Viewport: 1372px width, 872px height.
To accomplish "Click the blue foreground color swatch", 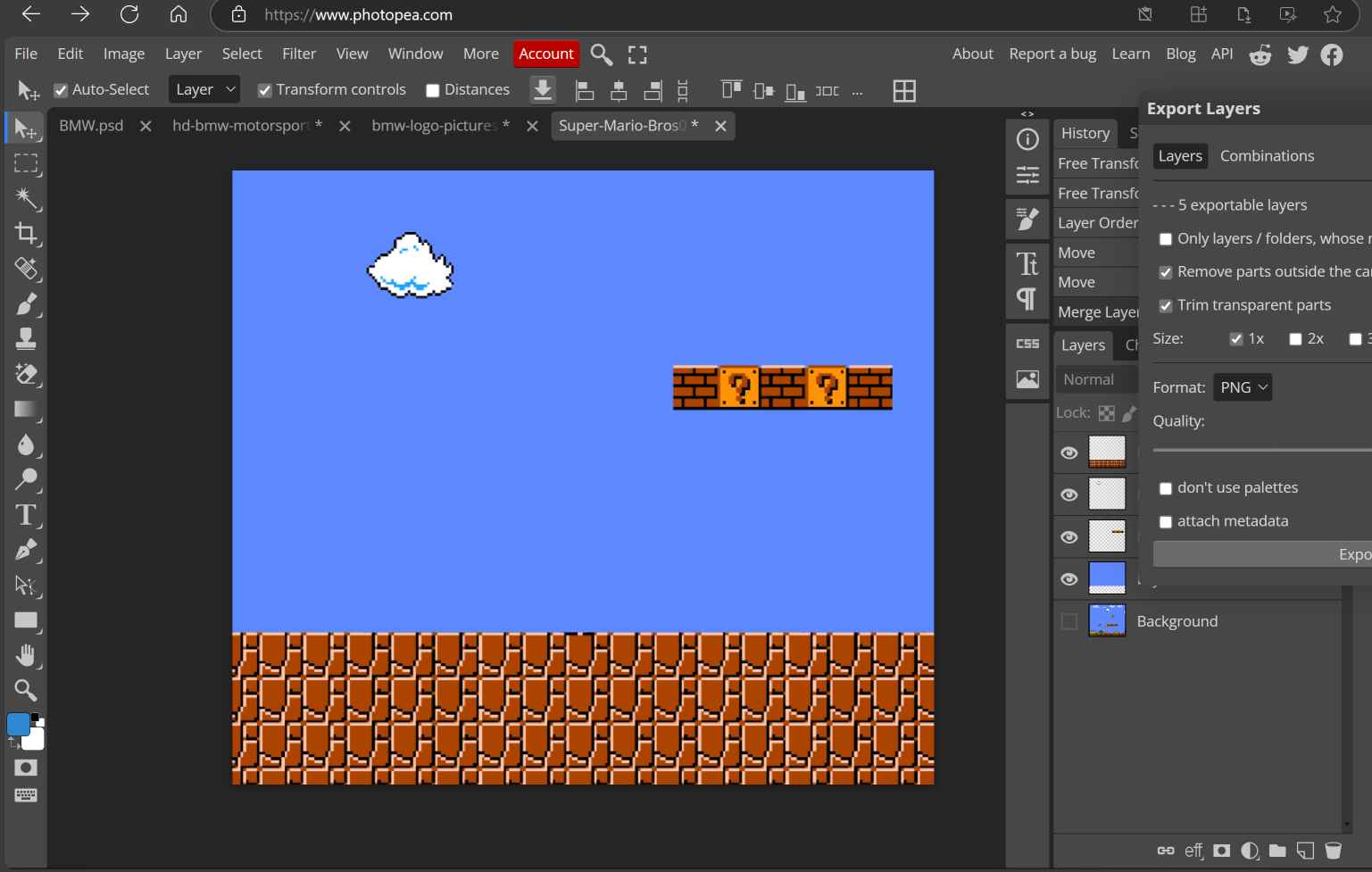I will [x=18, y=724].
